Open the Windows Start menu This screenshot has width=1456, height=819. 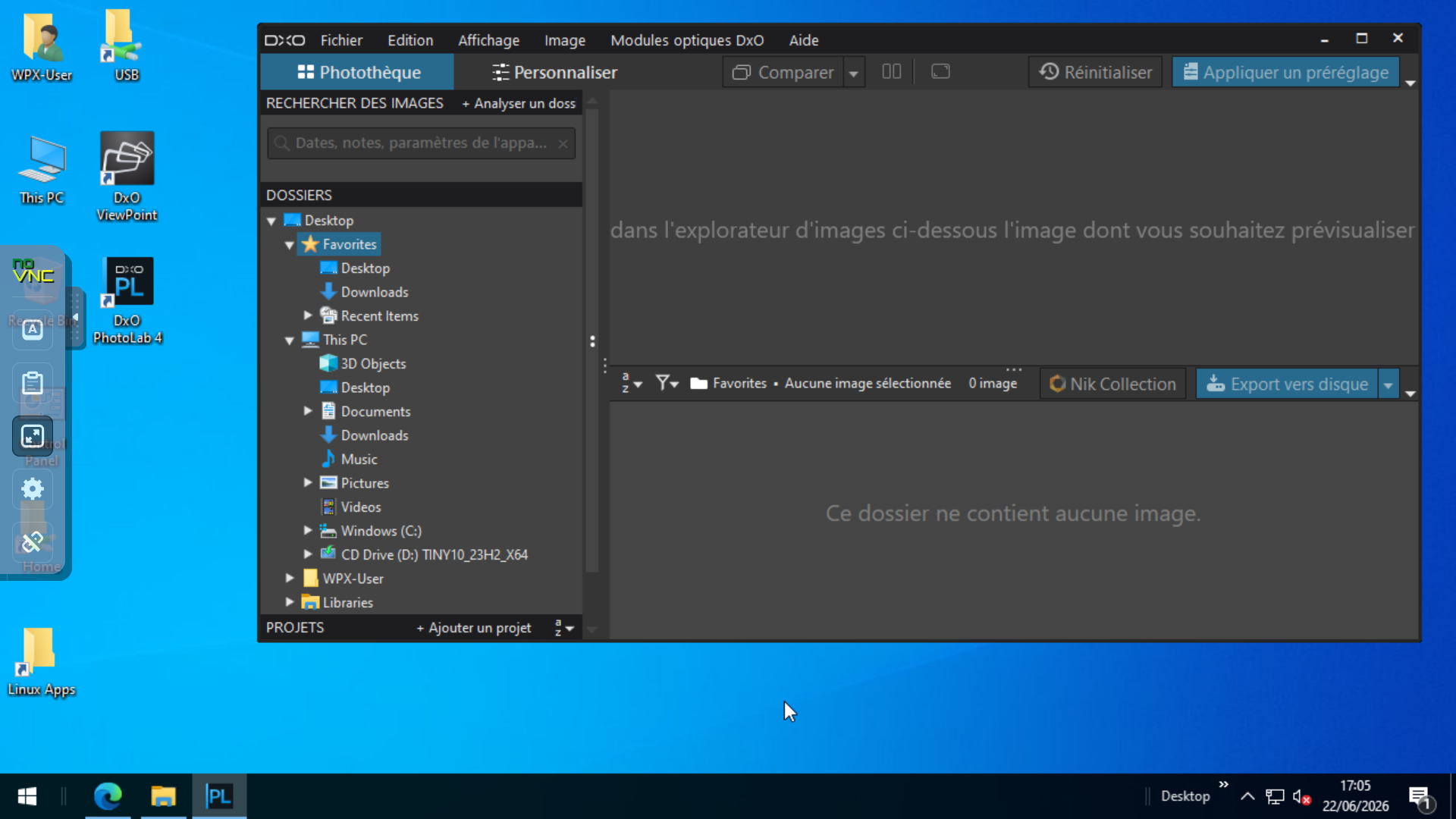[27, 795]
